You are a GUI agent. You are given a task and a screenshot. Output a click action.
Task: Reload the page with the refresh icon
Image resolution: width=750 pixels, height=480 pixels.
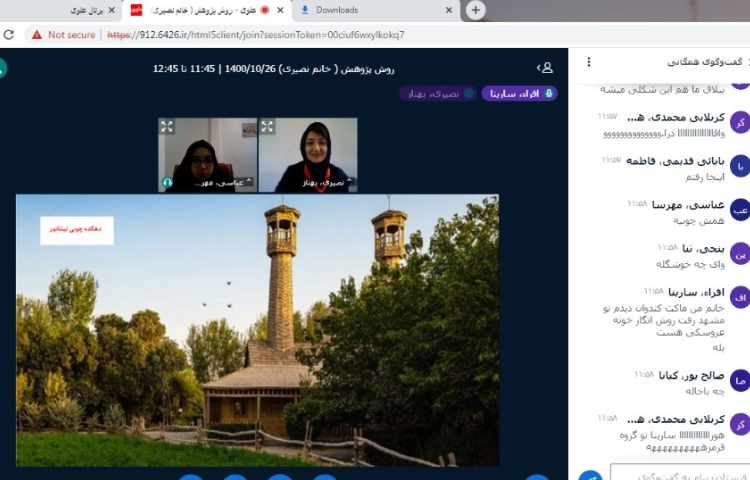(9, 34)
